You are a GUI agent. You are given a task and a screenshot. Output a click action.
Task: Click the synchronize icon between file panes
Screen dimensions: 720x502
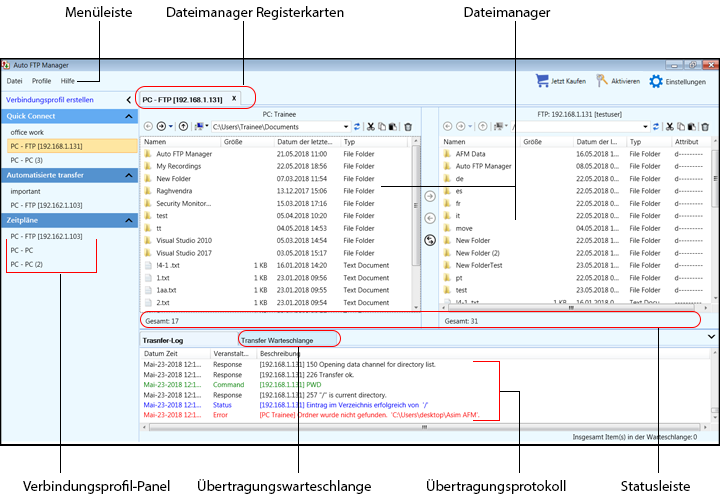[x=429, y=239]
